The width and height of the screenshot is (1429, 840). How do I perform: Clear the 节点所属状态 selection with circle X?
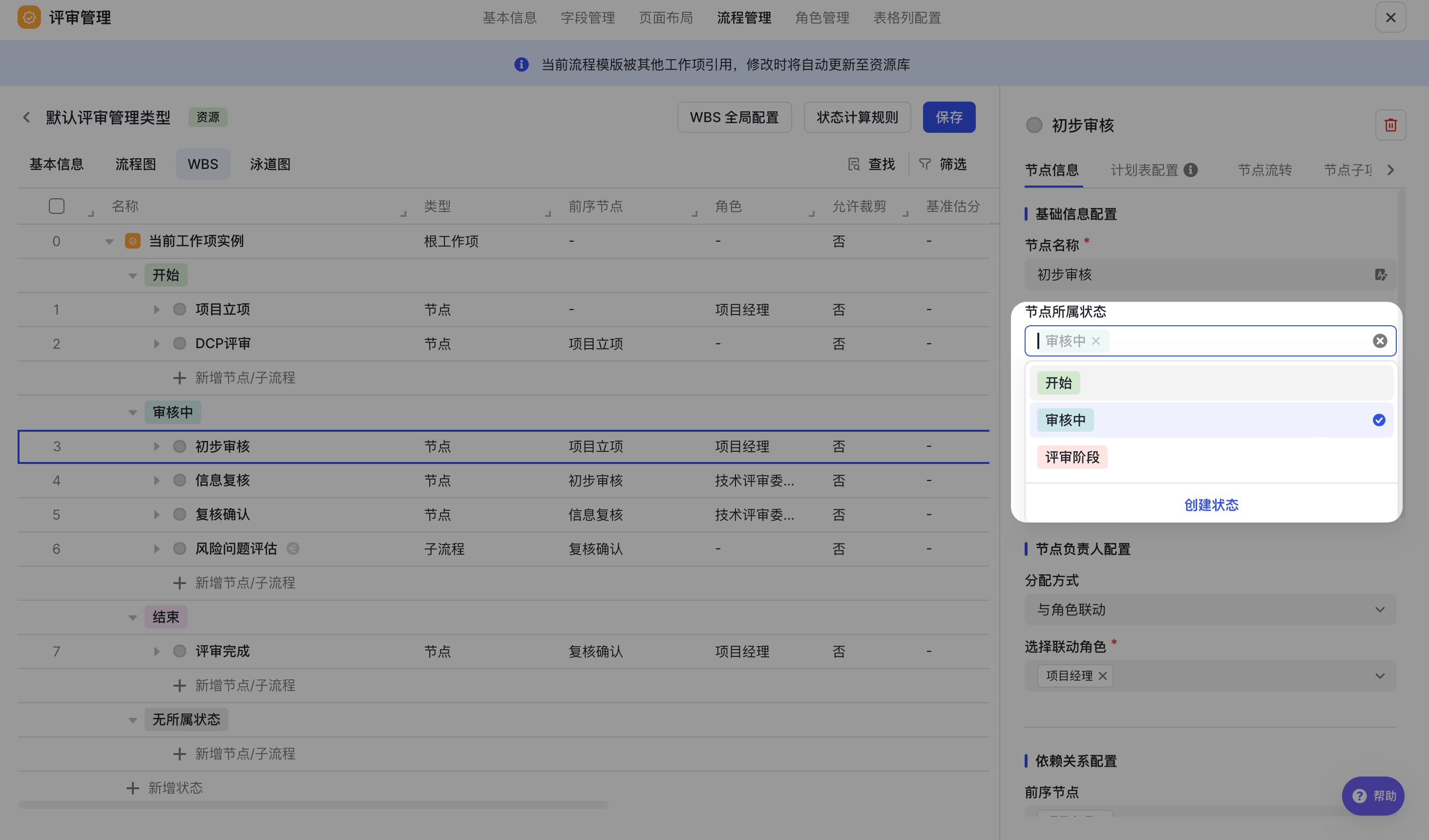tap(1380, 341)
